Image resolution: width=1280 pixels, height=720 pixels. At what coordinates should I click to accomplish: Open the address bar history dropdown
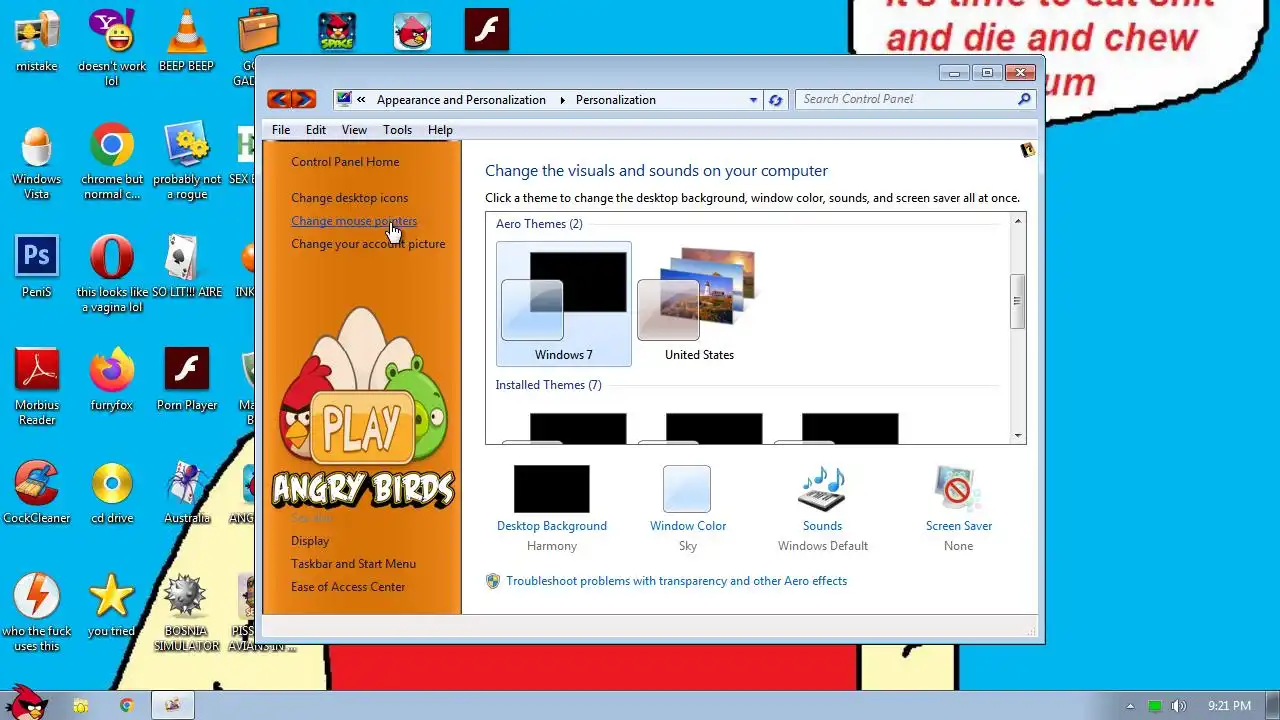(753, 100)
